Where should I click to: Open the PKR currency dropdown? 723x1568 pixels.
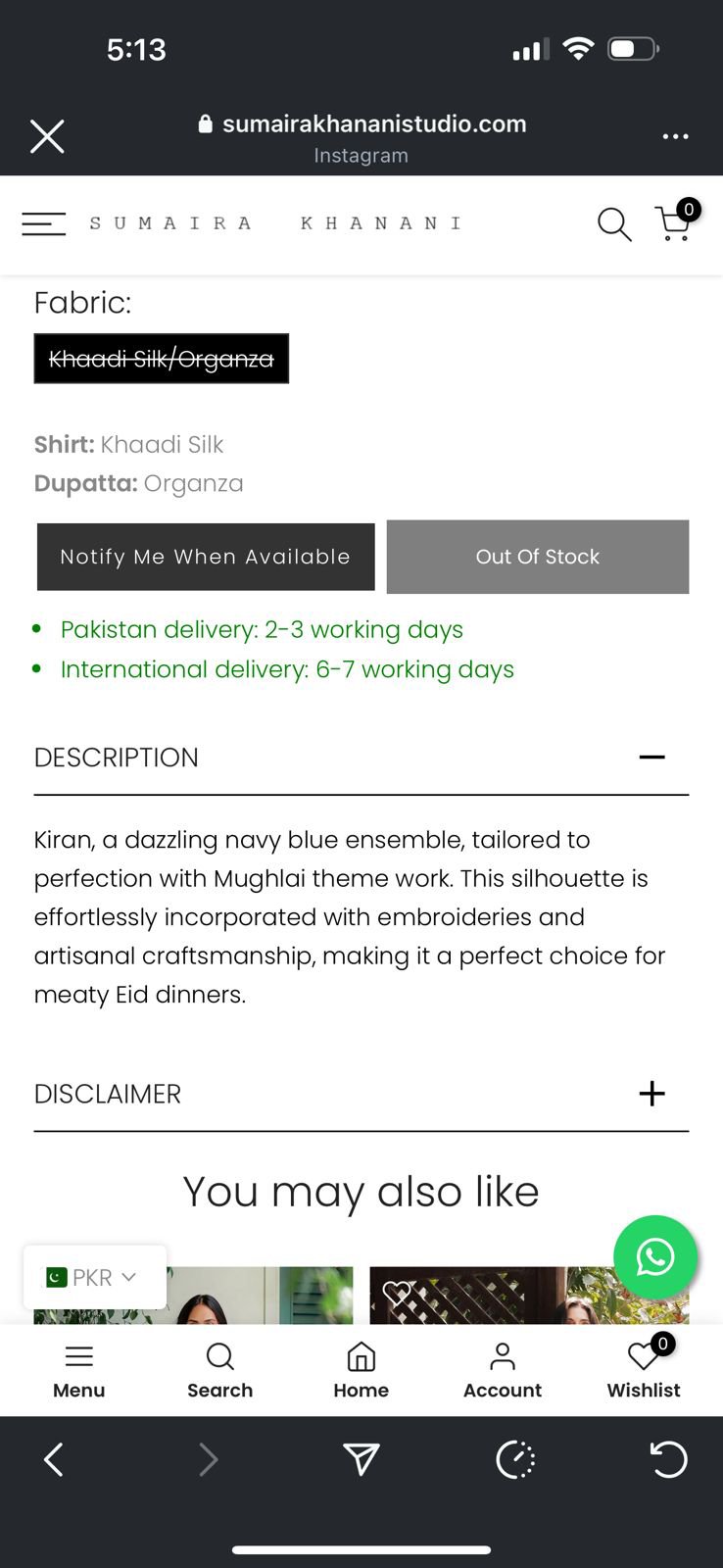pos(94,1277)
